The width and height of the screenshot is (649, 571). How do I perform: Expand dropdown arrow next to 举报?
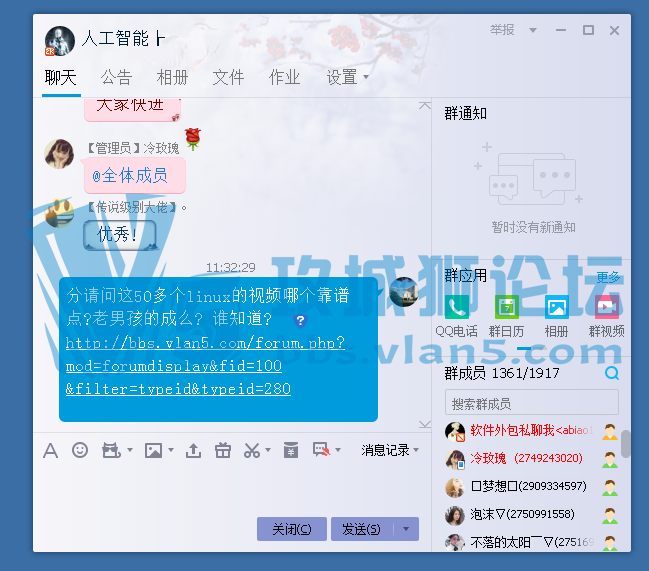coord(533,30)
